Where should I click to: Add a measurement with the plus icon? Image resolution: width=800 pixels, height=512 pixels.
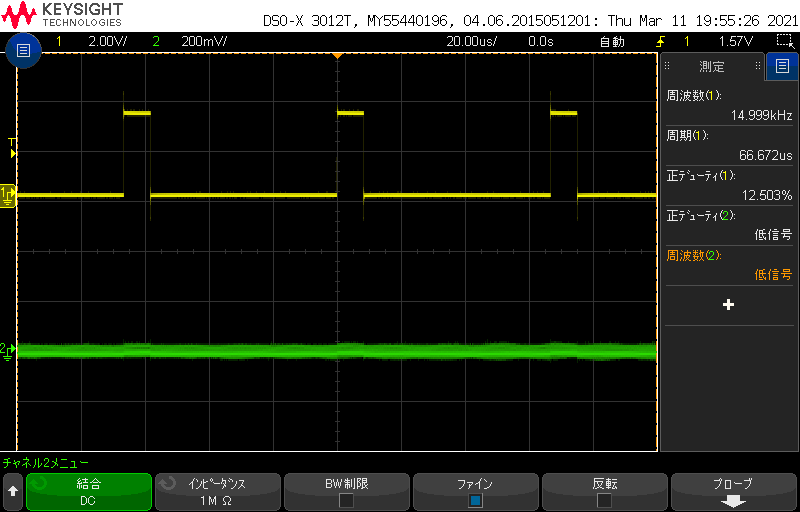click(x=728, y=304)
